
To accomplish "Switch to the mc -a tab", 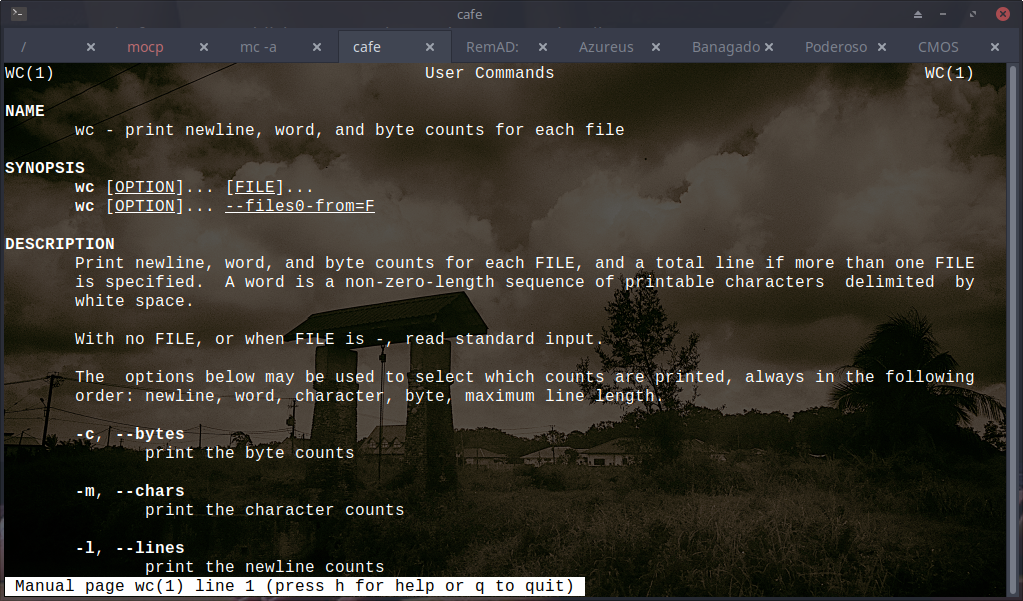I will [x=258, y=47].
